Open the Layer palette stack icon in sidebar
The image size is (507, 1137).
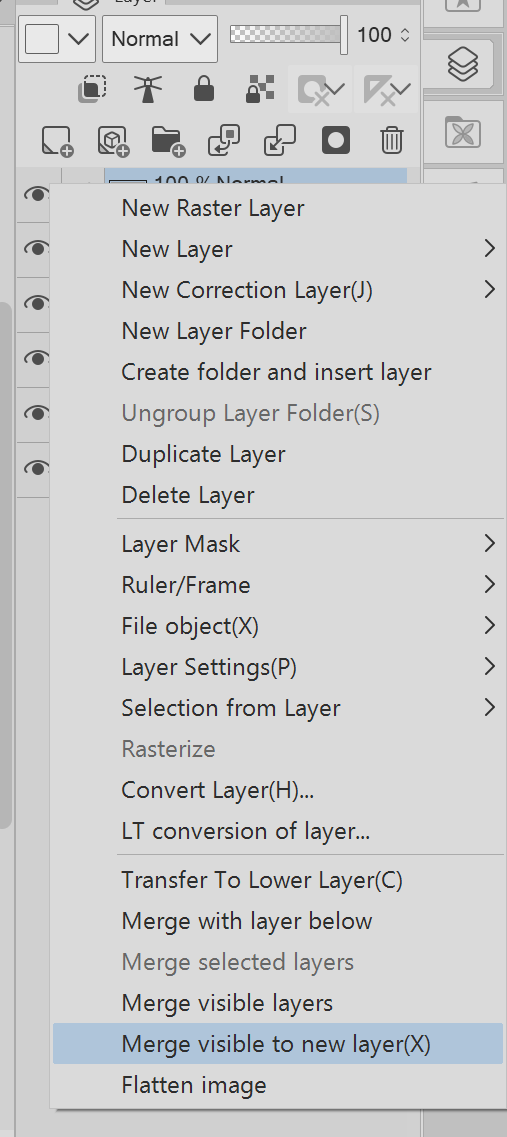coord(463,65)
